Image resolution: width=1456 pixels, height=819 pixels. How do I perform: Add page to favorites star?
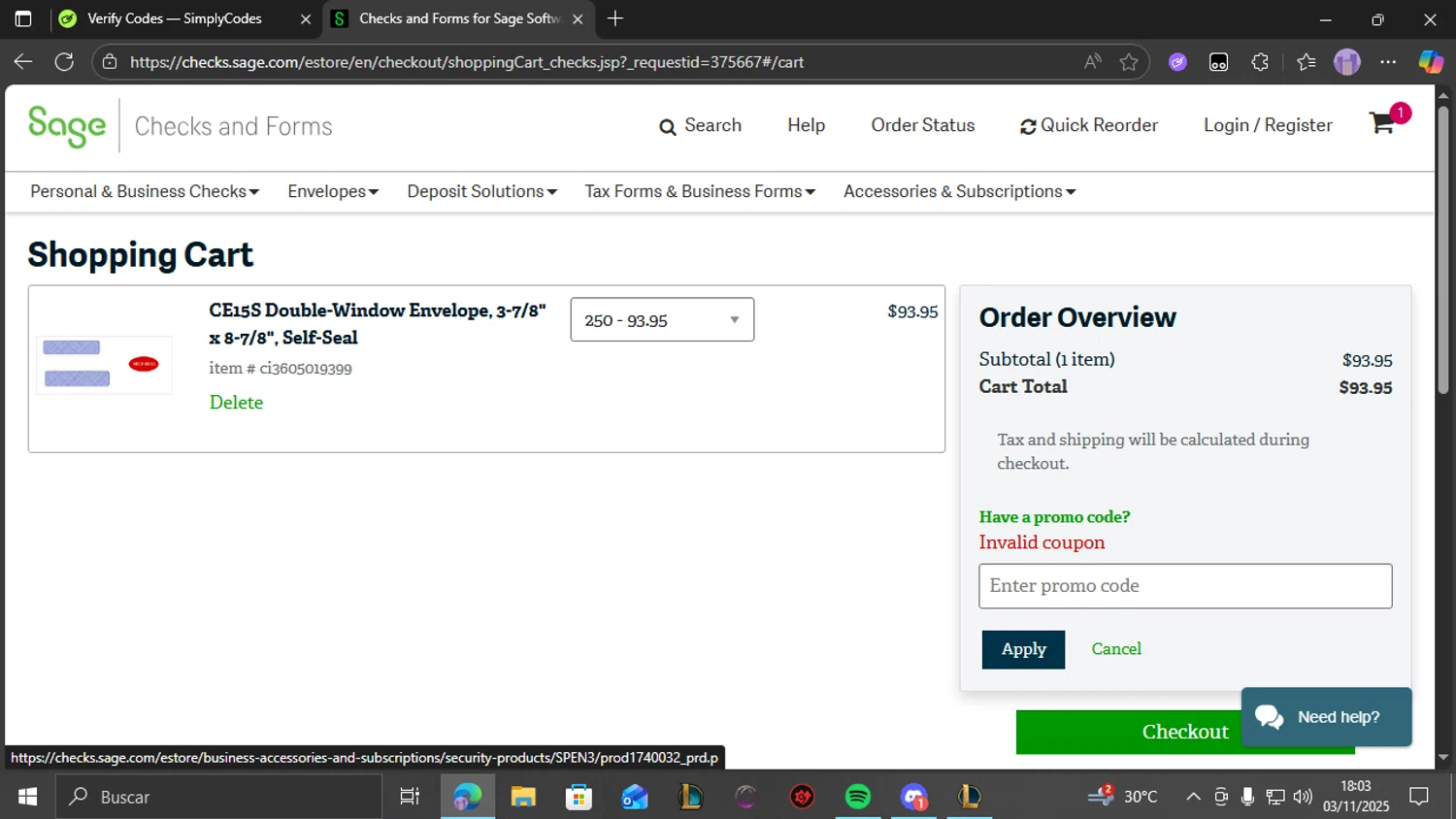pyautogui.click(x=1128, y=62)
